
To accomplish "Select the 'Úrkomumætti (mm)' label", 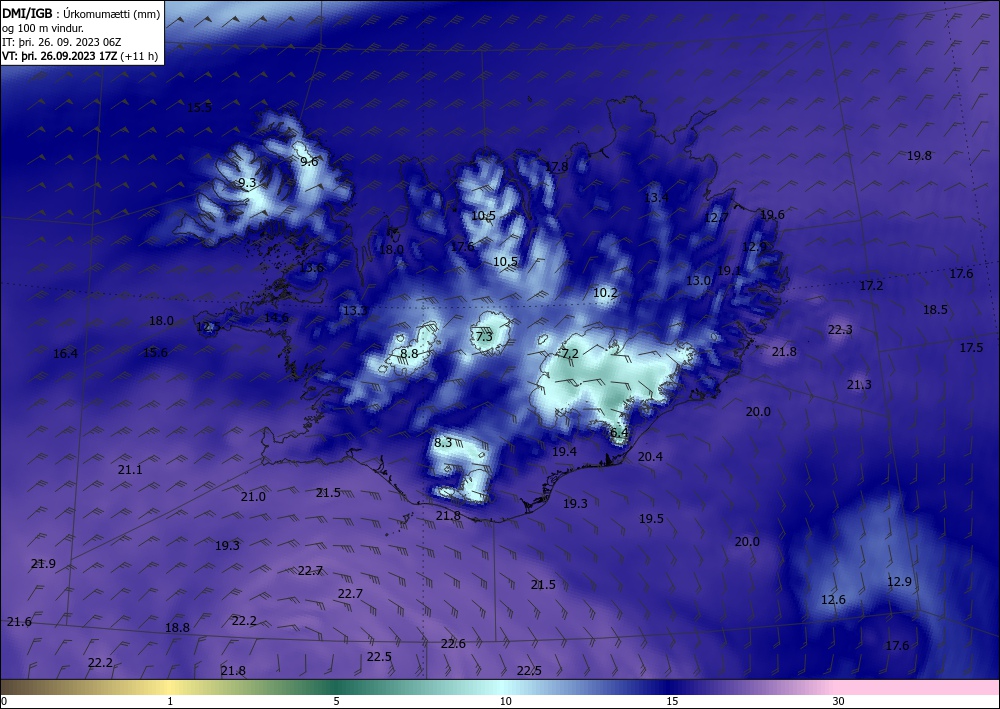I will point(112,13).
